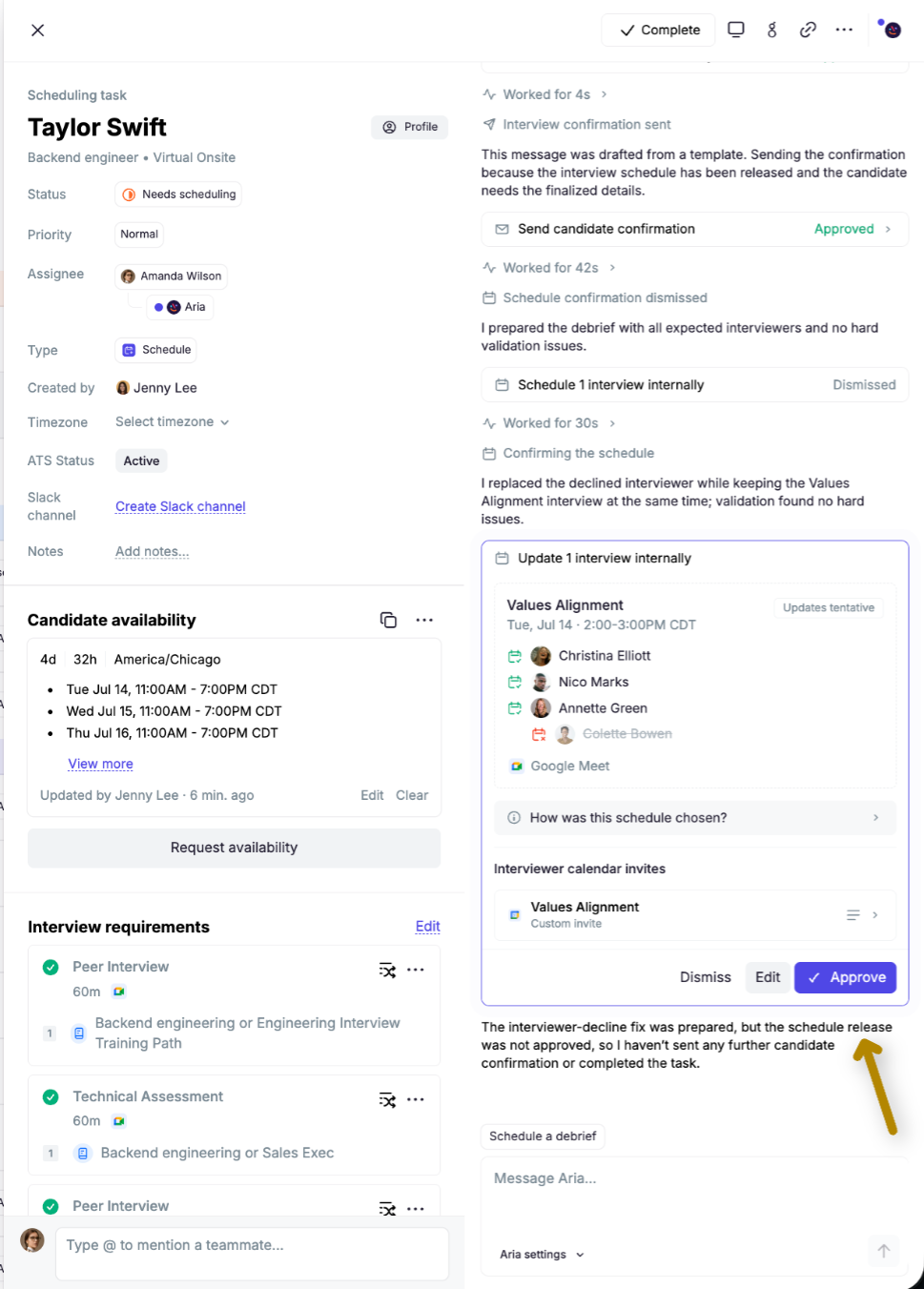Expand Aria settings dropdown
Image resolution: width=924 pixels, height=1289 pixels.
tap(542, 1255)
